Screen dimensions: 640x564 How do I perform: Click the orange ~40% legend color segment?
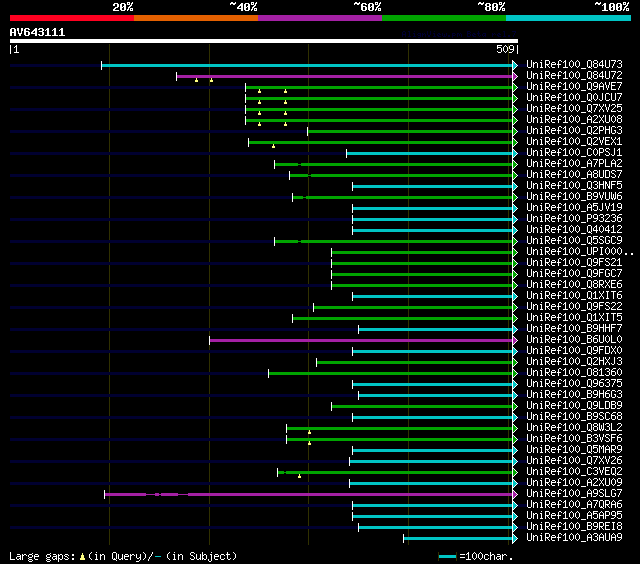(x=196, y=18)
